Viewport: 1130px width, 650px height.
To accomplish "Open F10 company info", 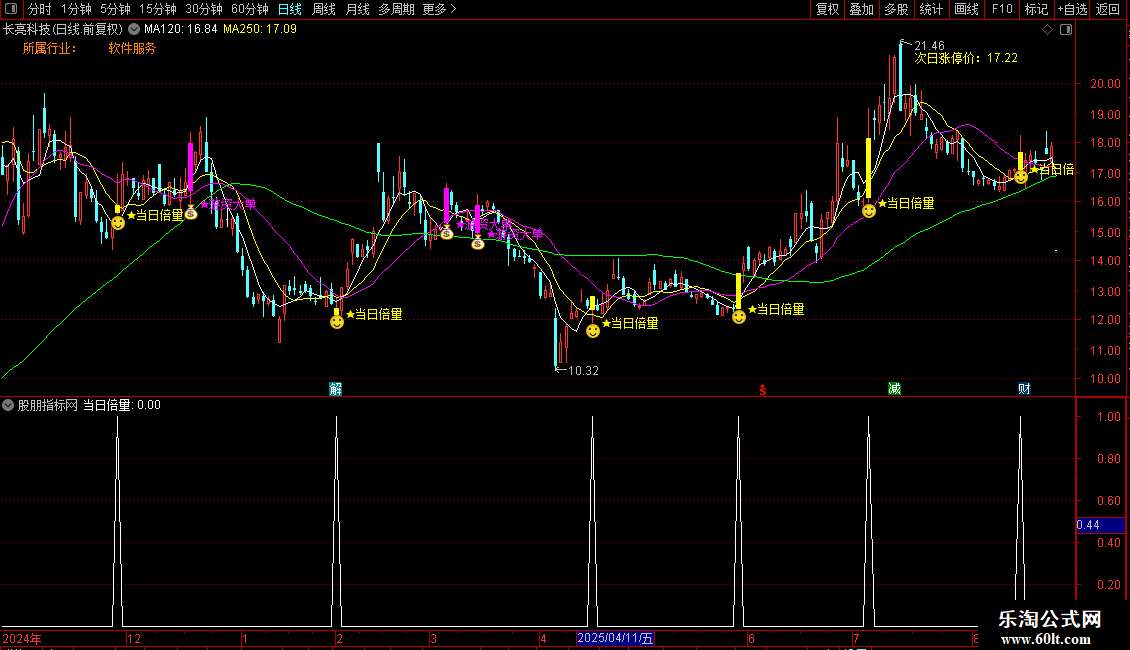I will (1002, 9).
